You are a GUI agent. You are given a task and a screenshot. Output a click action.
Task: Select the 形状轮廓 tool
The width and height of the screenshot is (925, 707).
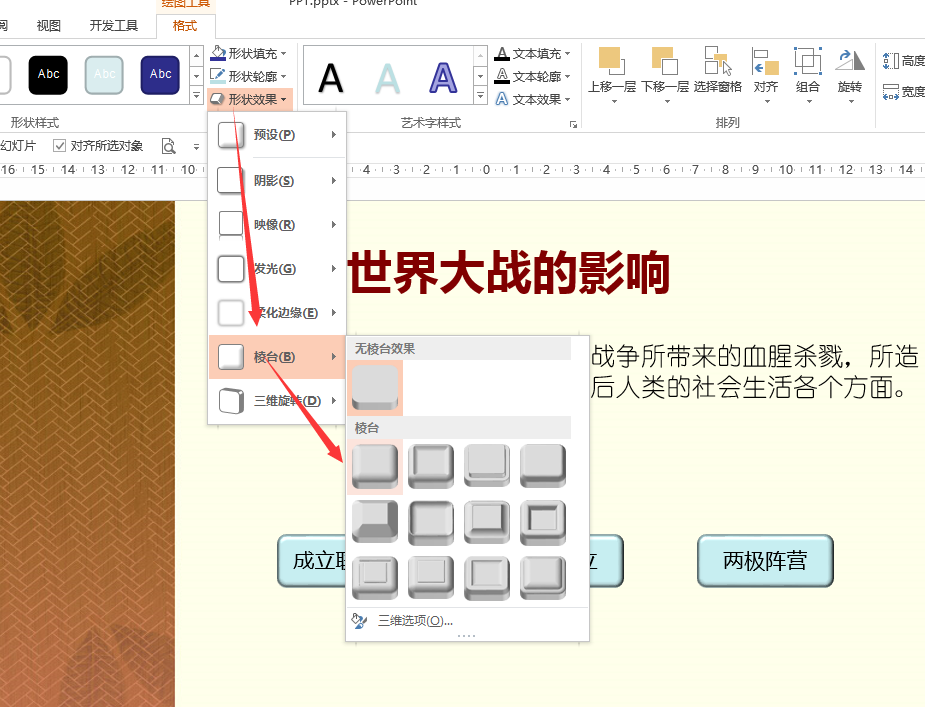tap(249, 75)
